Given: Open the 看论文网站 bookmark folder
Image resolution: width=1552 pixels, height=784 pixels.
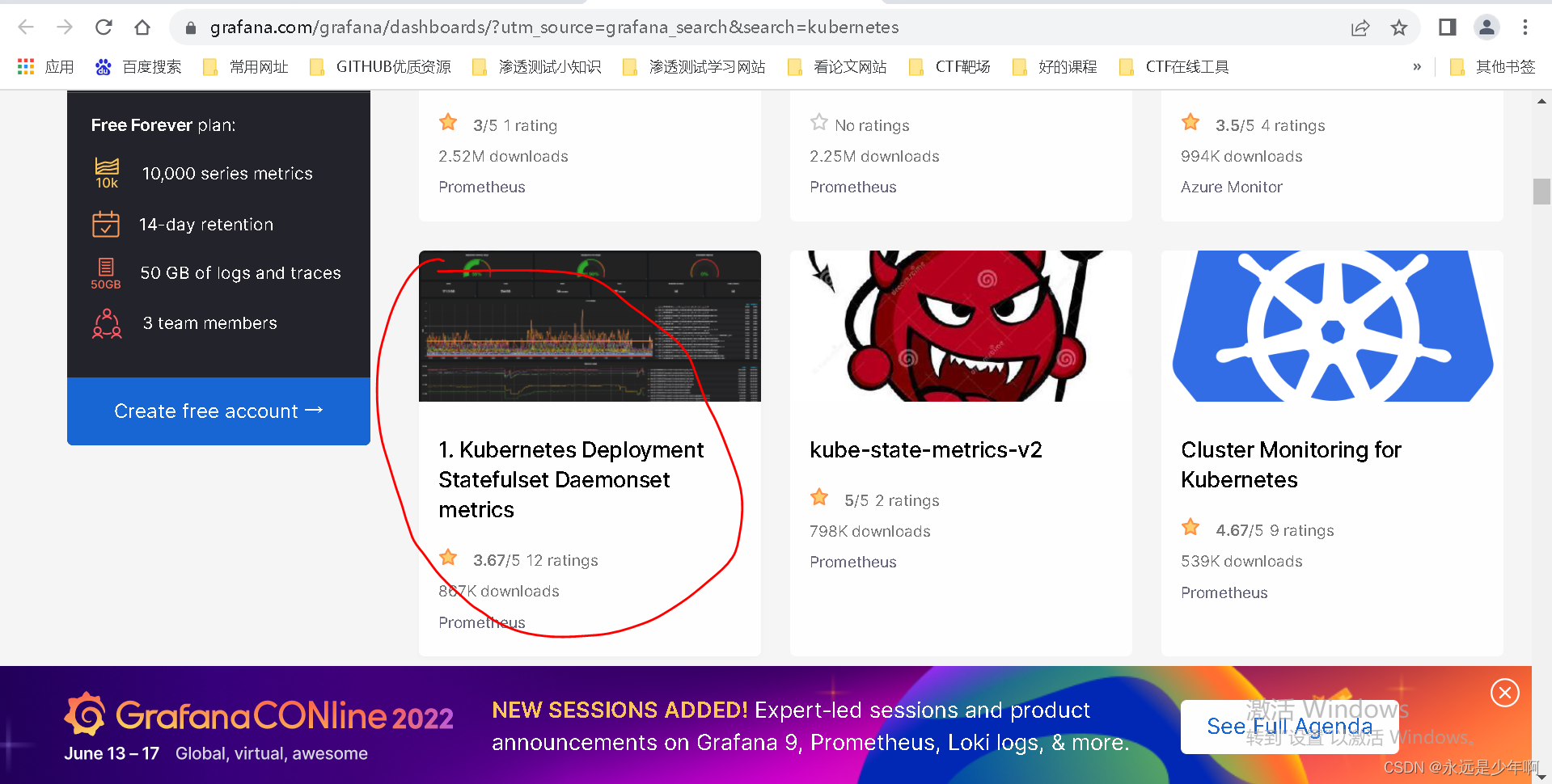Looking at the screenshot, I should coord(837,67).
